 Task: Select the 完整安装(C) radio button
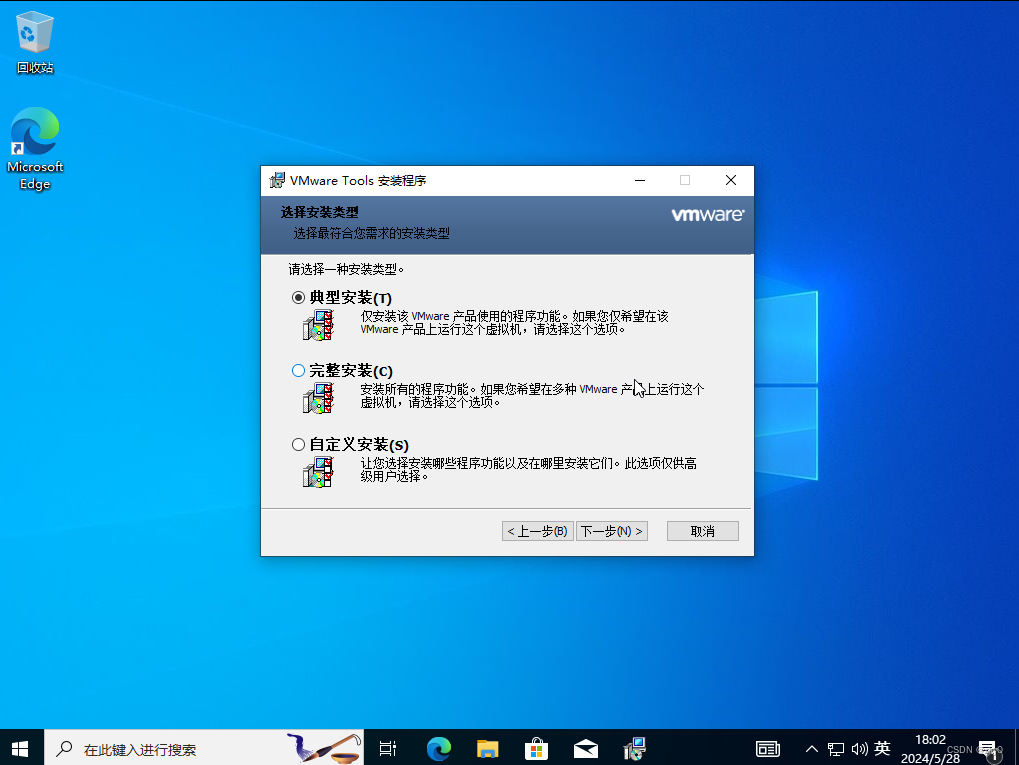coord(298,370)
